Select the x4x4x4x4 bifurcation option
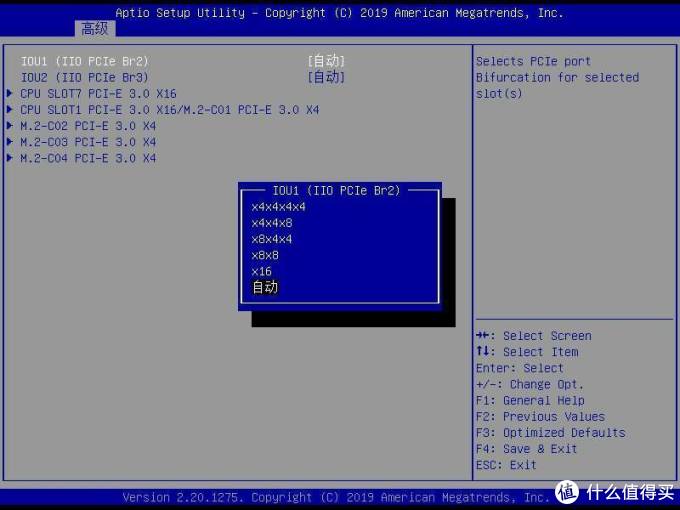The height and width of the screenshot is (510, 680). 278,207
